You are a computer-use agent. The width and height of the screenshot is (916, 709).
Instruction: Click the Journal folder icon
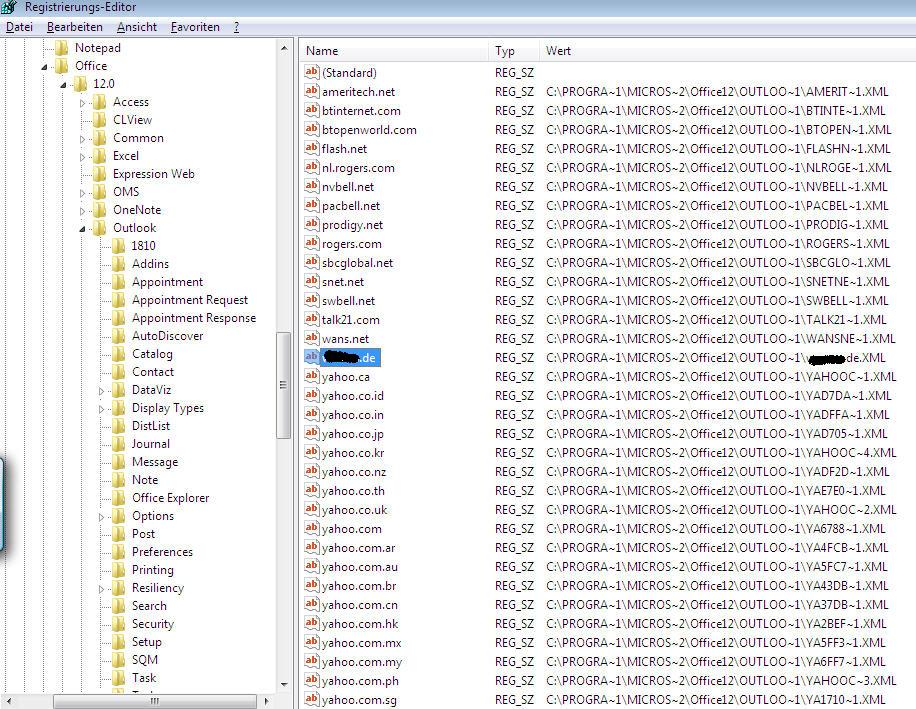(118, 444)
